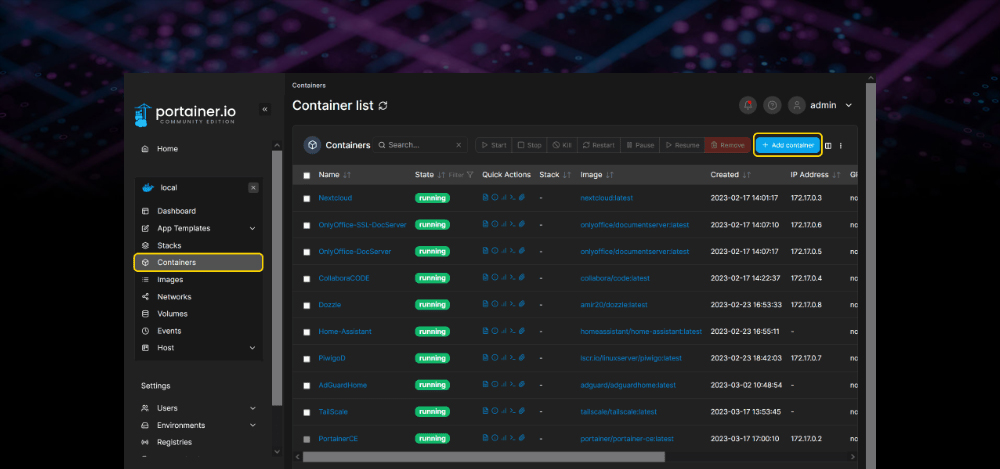1000x469 pixels.
Task: Open stats icon for OnlyOffice-DocServer
Action: tap(503, 251)
